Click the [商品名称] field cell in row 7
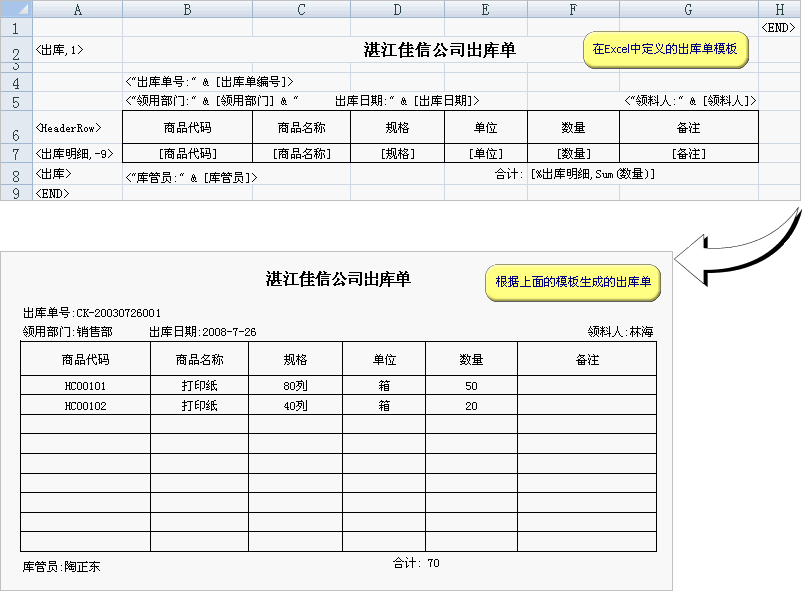 [x=302, y=153]
